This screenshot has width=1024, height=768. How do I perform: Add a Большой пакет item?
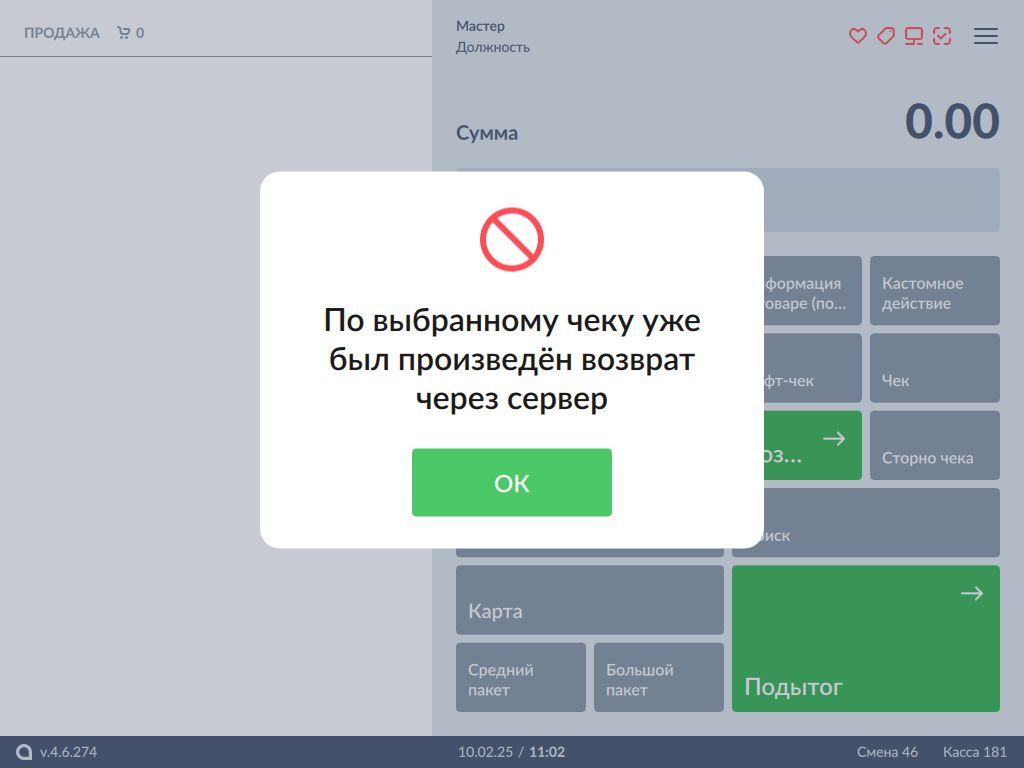click(658, 678)
